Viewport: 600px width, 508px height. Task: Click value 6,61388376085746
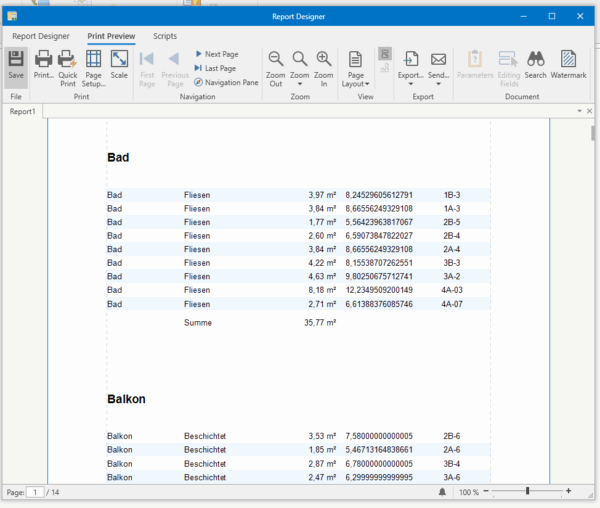pos(379,304)
